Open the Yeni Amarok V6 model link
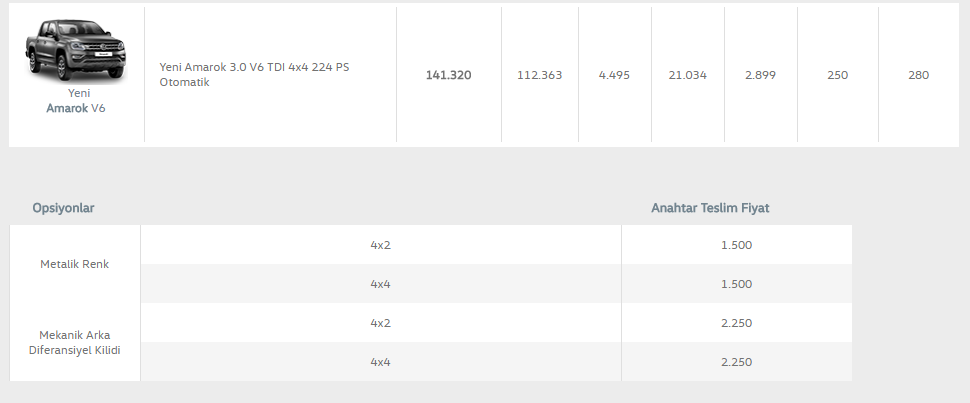Viewport: 970px width, 403px height. [76, 101]
